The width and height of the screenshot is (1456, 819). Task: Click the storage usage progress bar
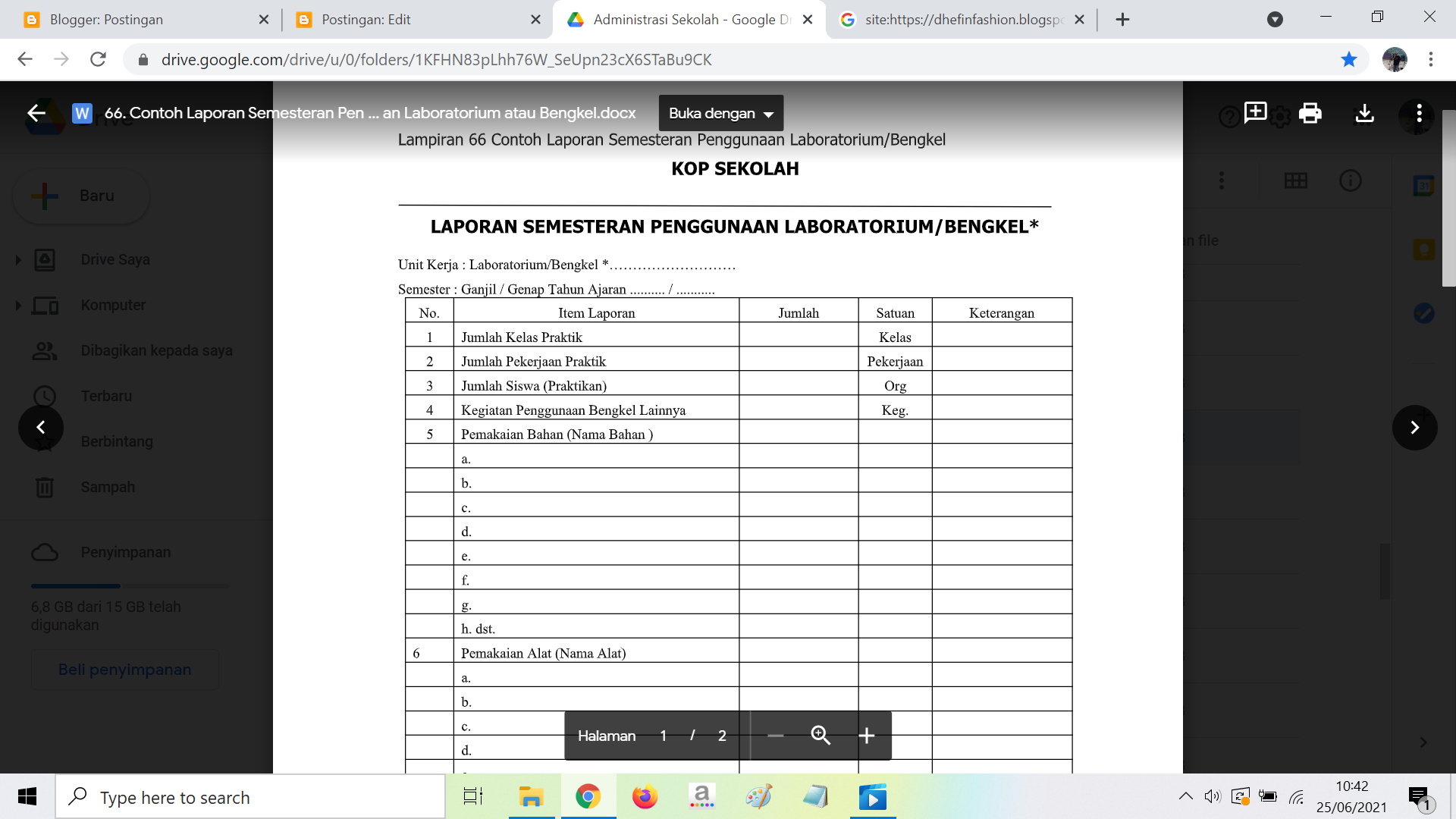tap(129, 585)
